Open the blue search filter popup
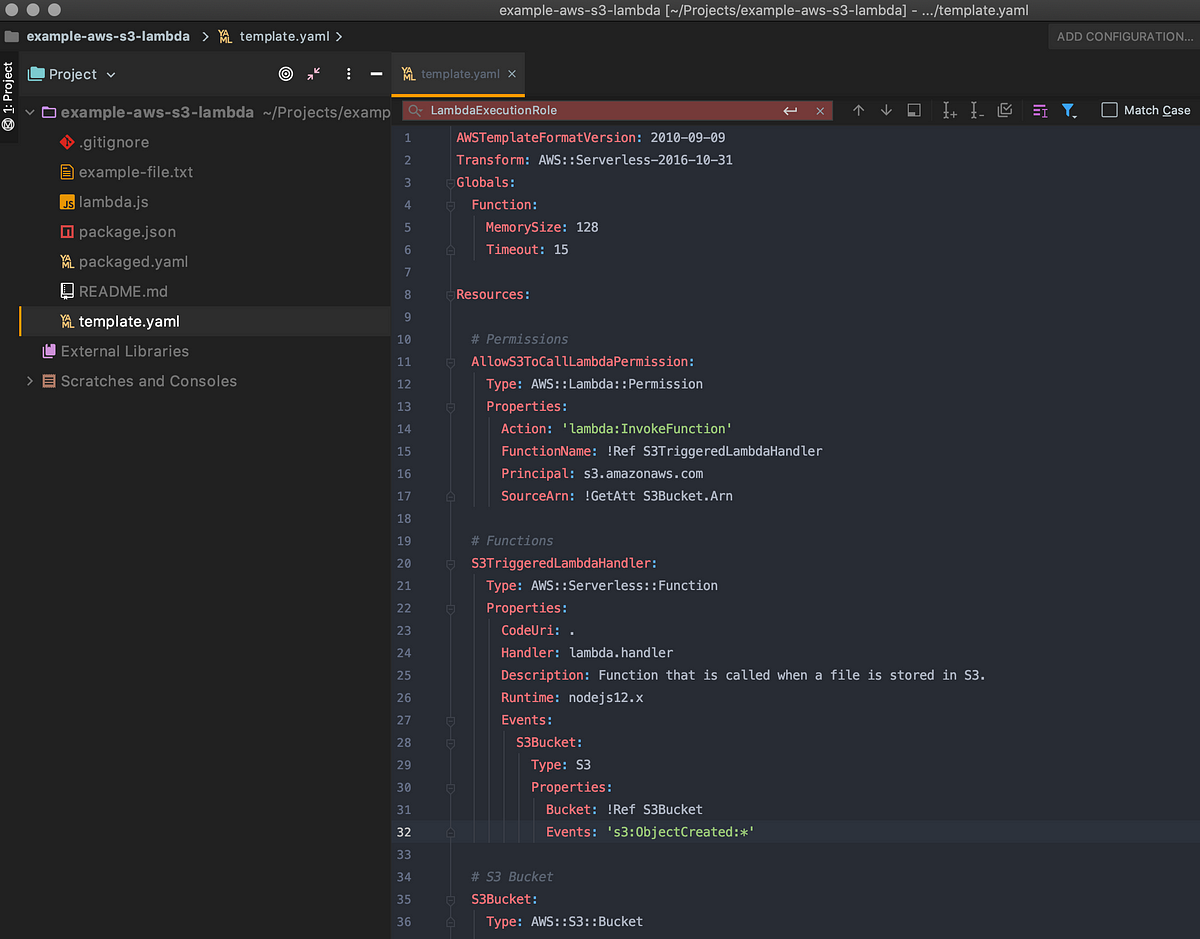Image resolution: width=1200 pixels, height=939 pixels. click(1069, 111)
